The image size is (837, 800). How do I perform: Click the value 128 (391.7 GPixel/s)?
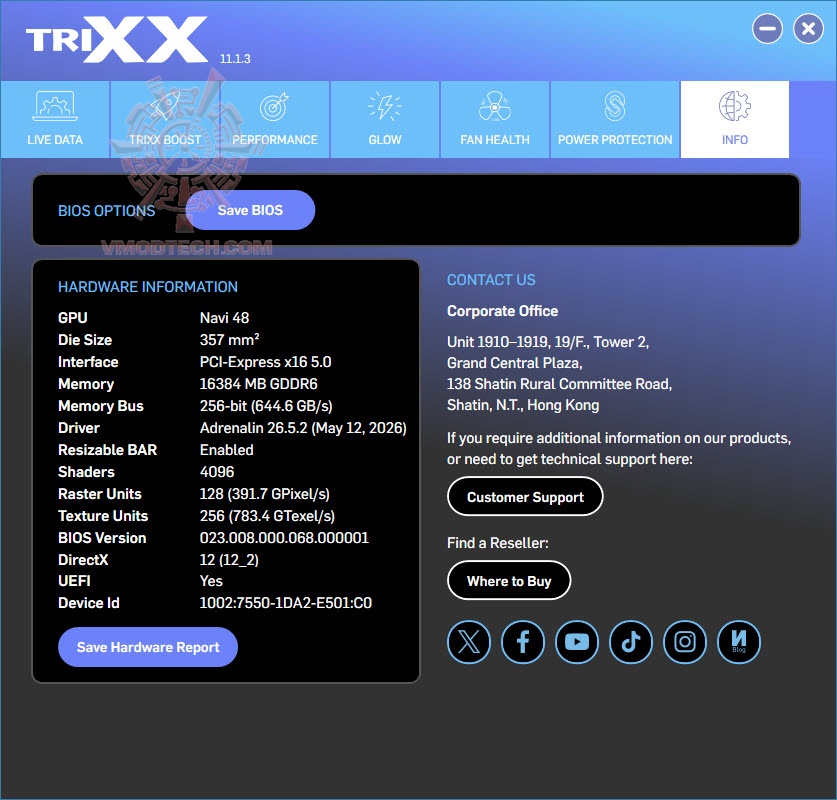coord(265,494)
